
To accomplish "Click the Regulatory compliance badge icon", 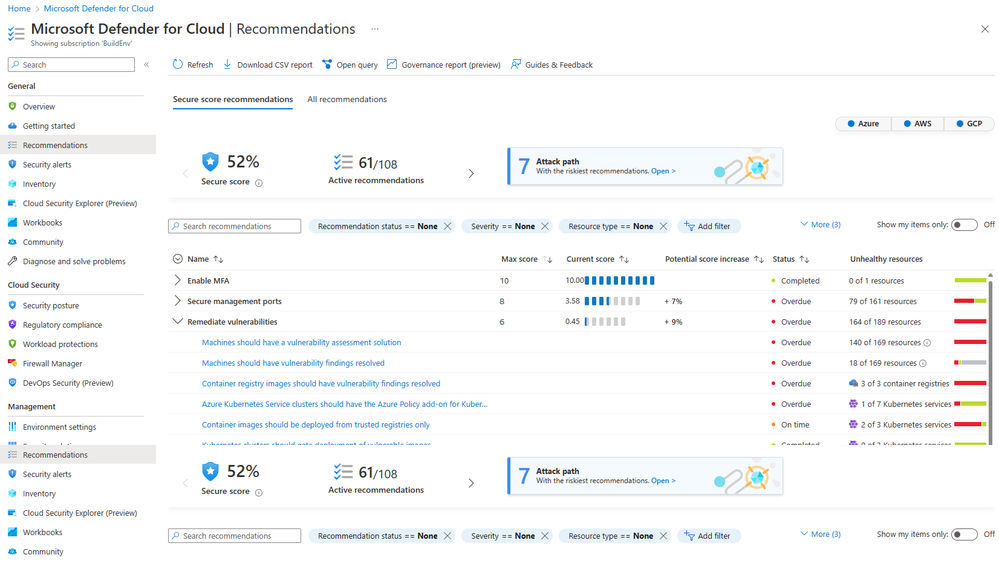I will click(x=12, y=324).
